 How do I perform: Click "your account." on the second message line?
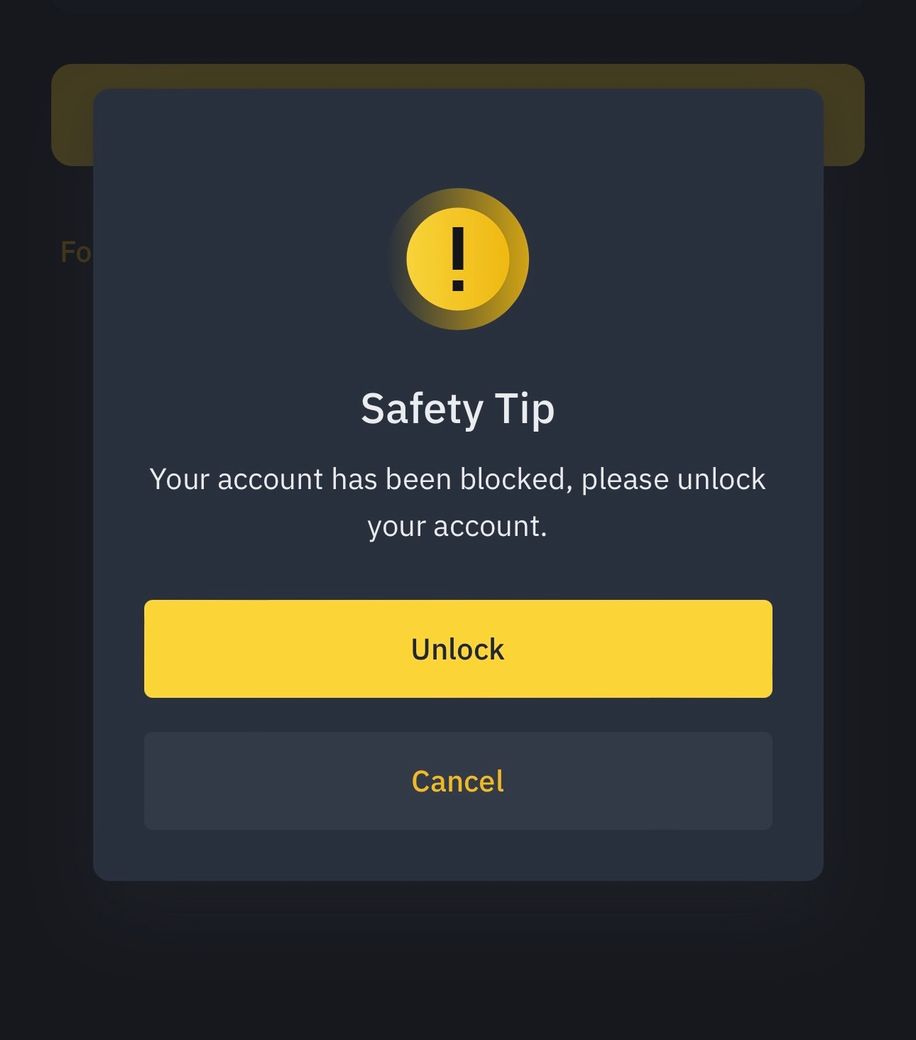point(458,527)
